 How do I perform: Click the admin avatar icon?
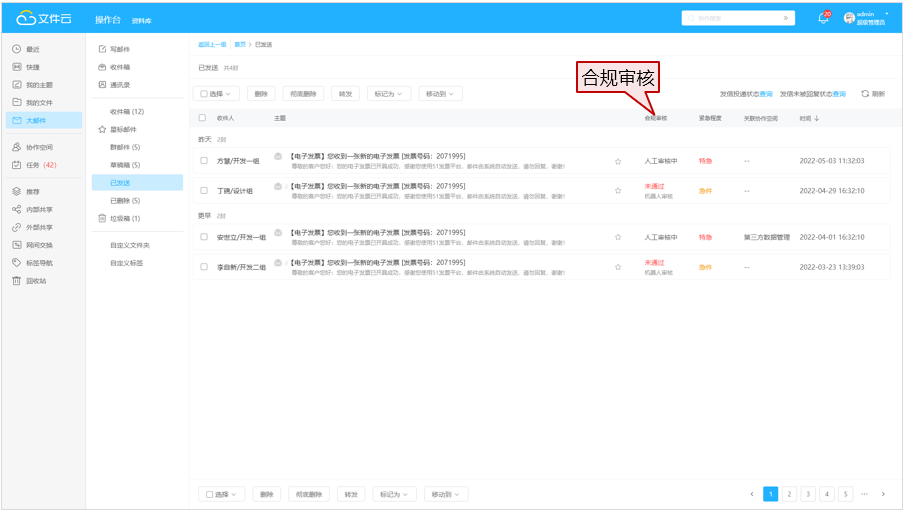pyautogui.click(x=849, y=18)
